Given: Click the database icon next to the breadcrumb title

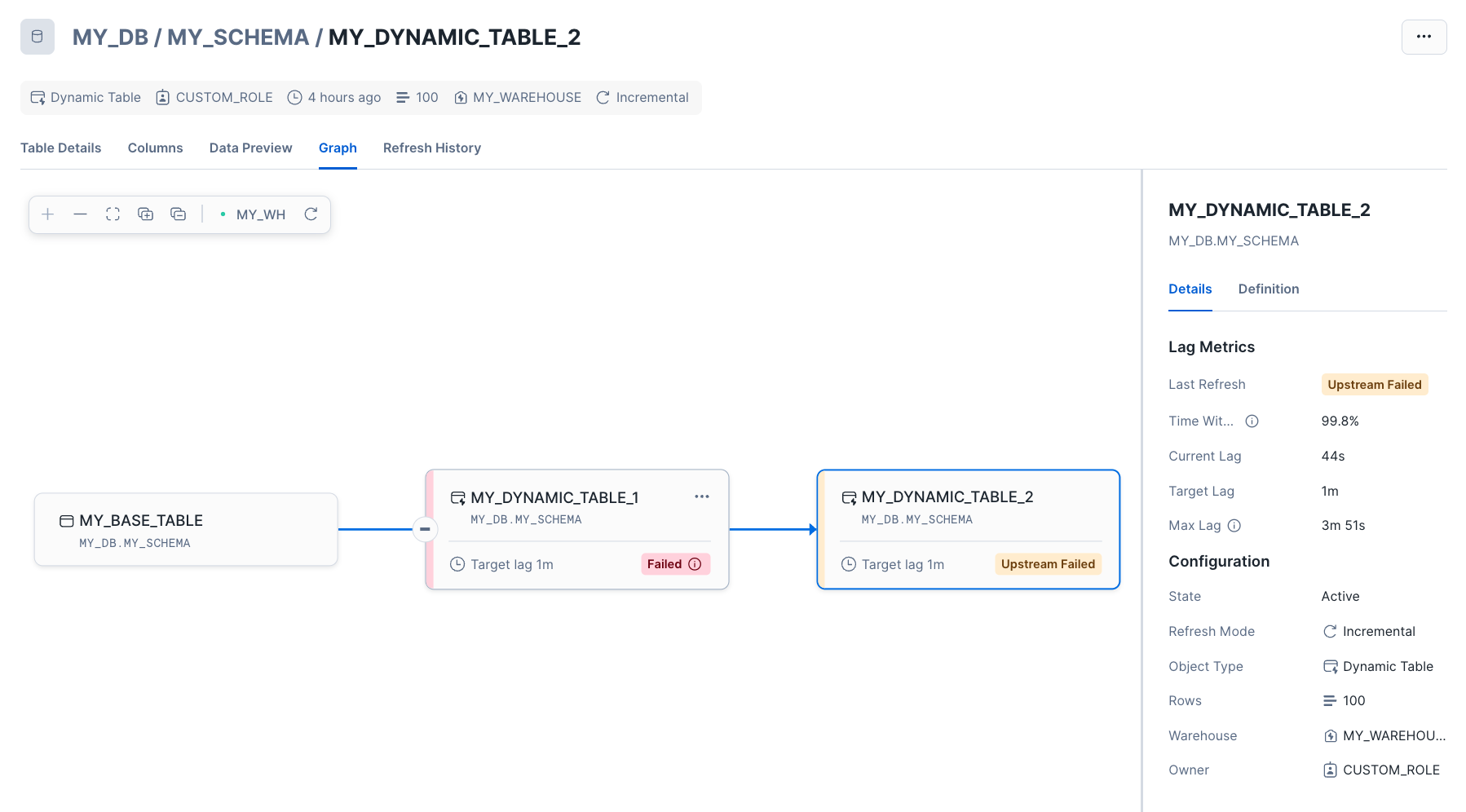Looking at the screenshot, I should click(x=37, y=36).
